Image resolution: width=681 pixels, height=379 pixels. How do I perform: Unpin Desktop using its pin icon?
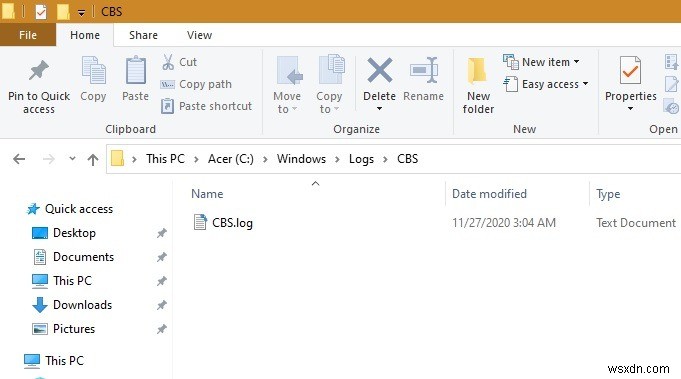pos(162,234)
